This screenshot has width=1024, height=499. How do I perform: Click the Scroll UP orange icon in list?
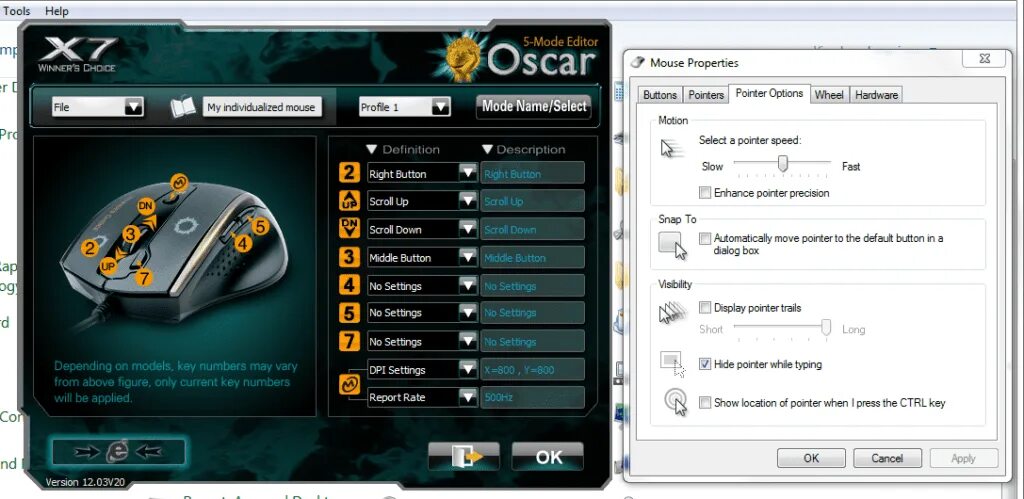349,201
